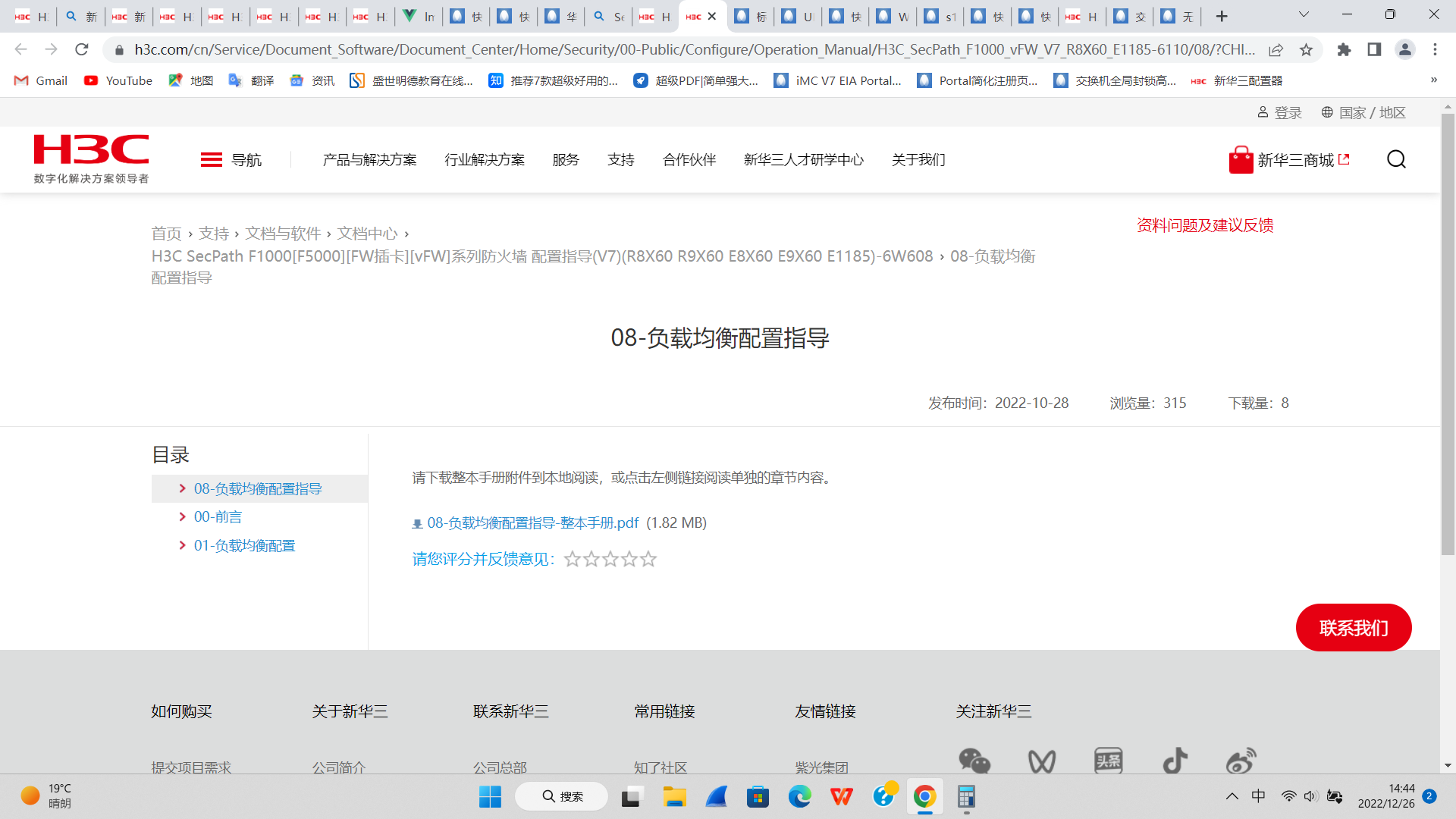1456x819 pixels.
Task: Click the Weibo icon in footer
Action: 1241,761
